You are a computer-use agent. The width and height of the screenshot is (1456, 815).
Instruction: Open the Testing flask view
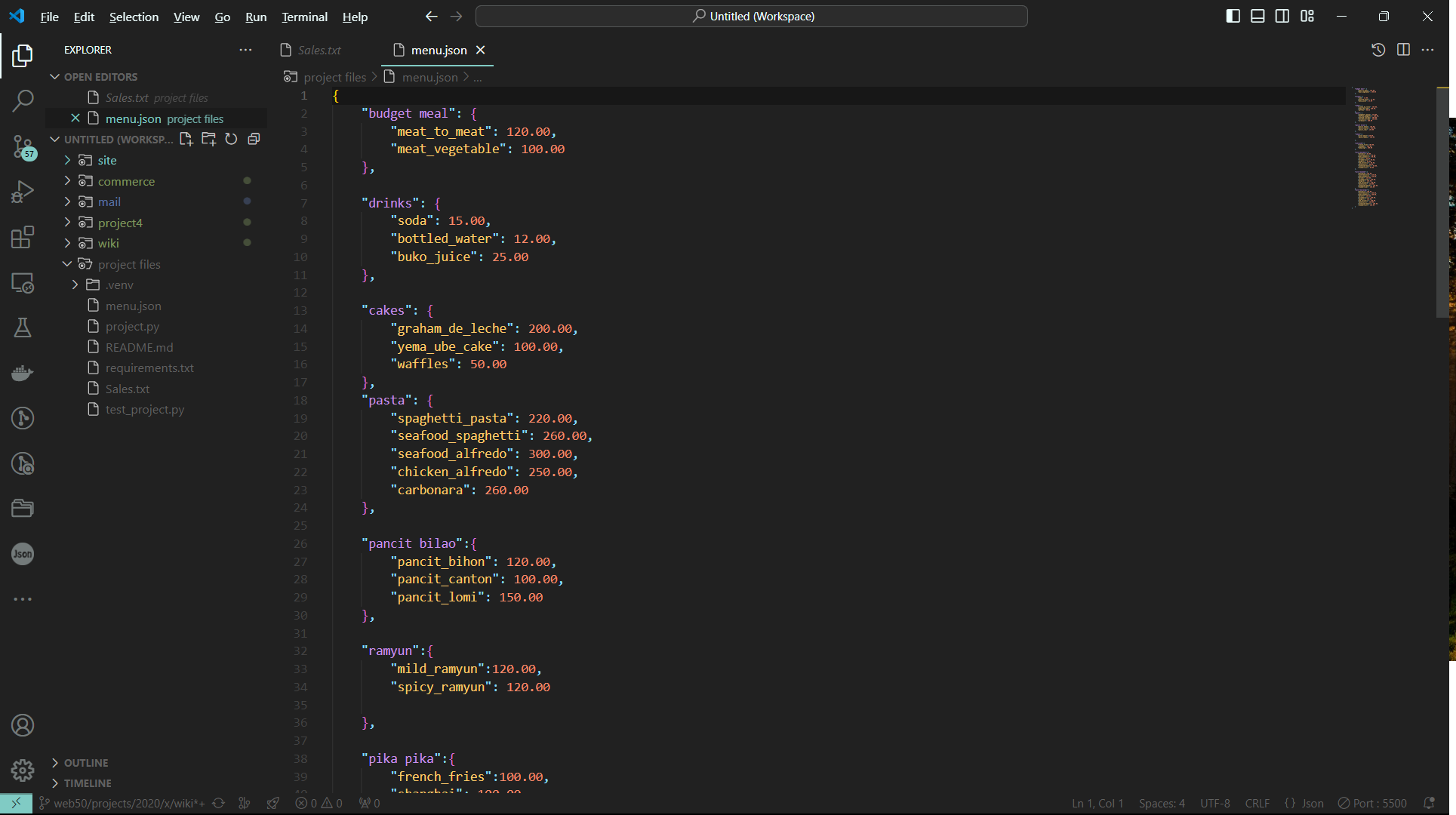point(23,328)
